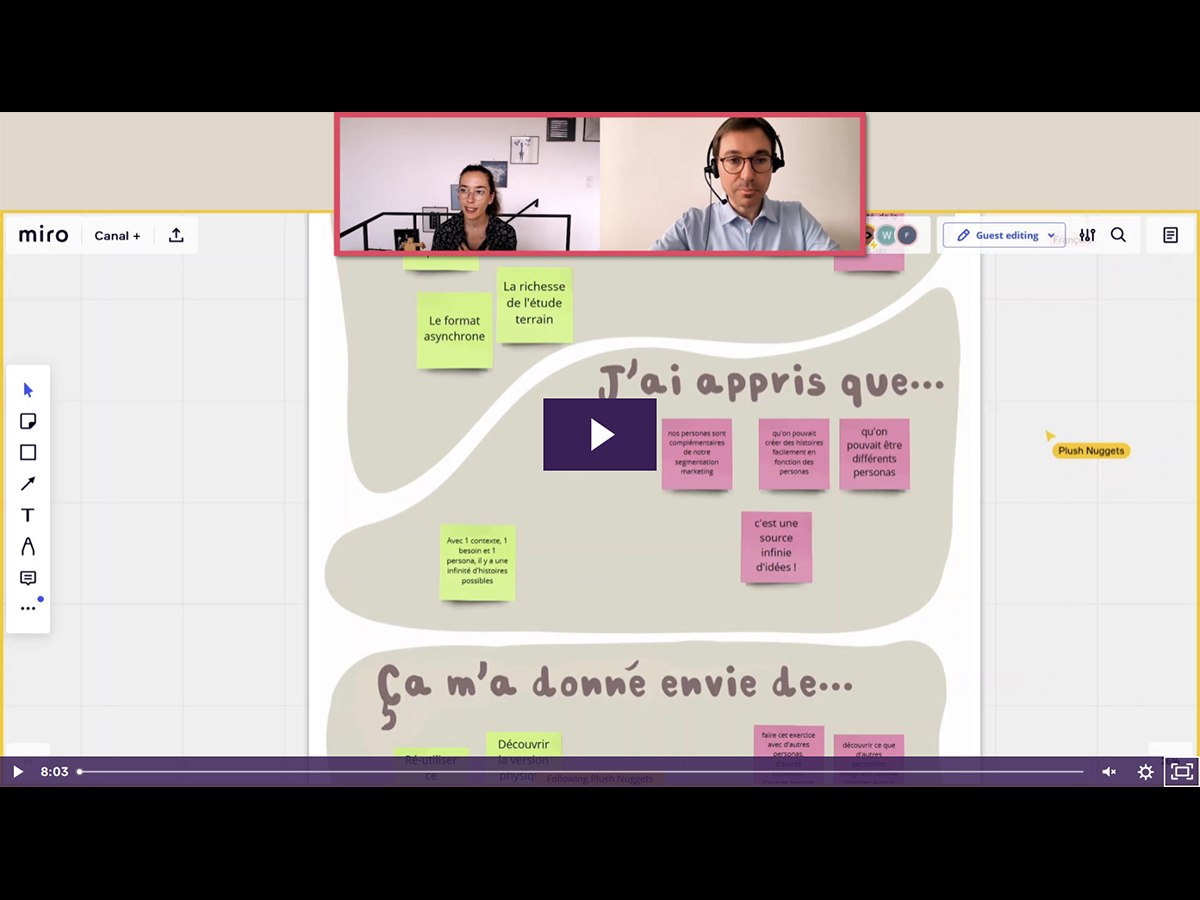
Task: Select the 'nos personas sont complémentaires' pink note
Action: (x=697, y=453)
